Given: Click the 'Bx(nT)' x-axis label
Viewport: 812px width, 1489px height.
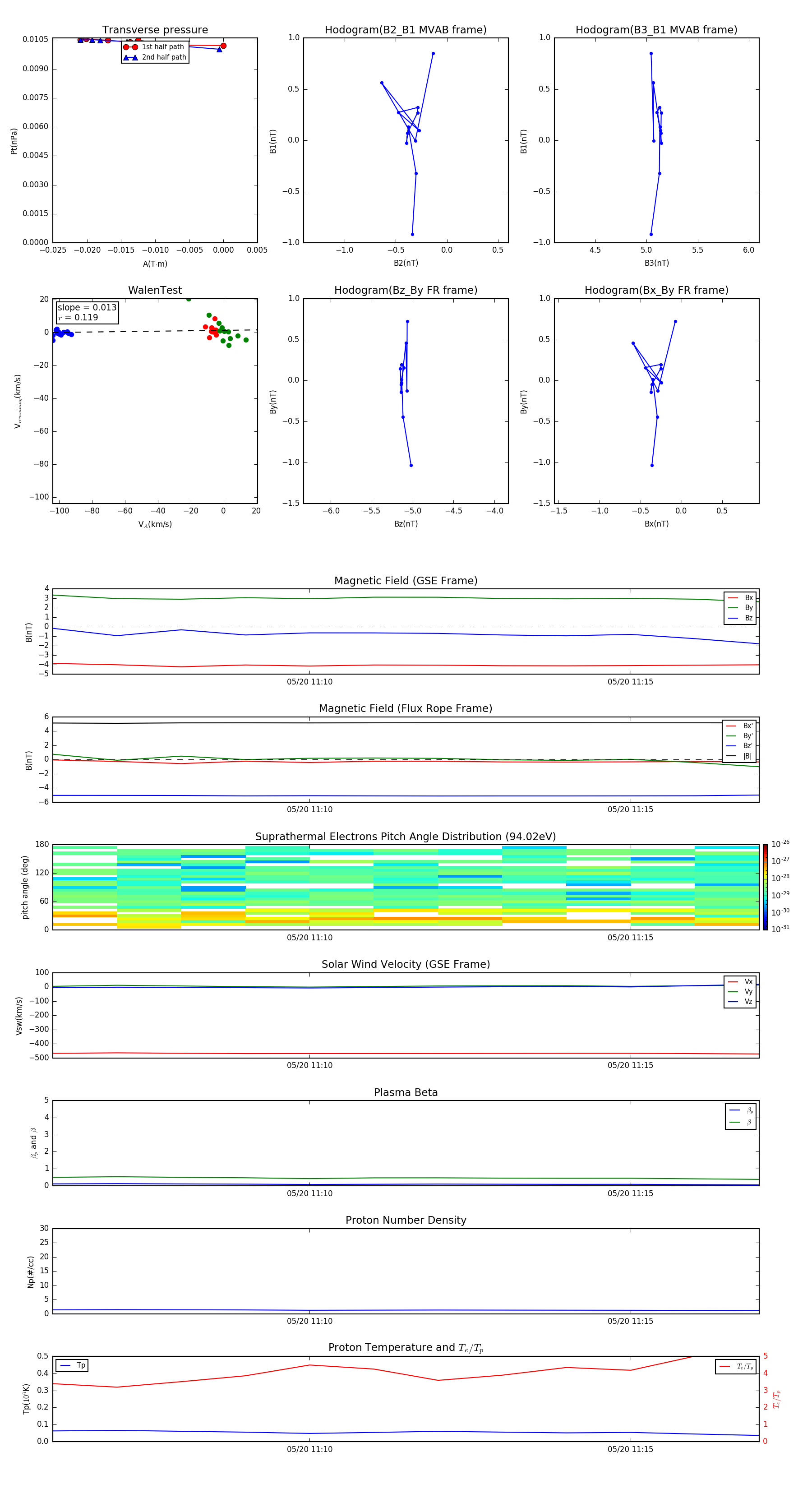Looking at the screenshot, I should pyautogui.click(x=656, y=524).
